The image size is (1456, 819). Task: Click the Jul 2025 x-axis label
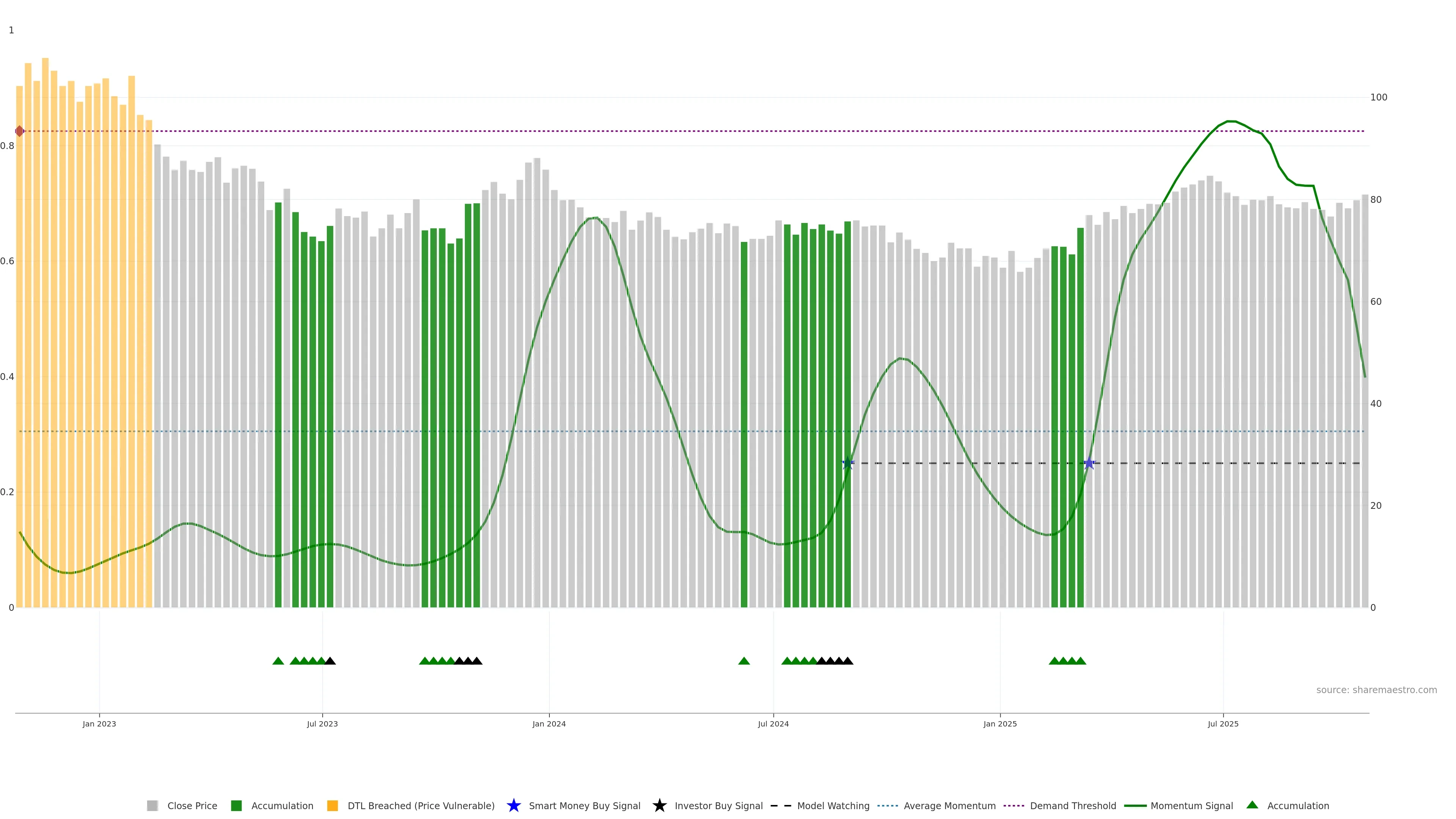click(x=1222, y=723)
